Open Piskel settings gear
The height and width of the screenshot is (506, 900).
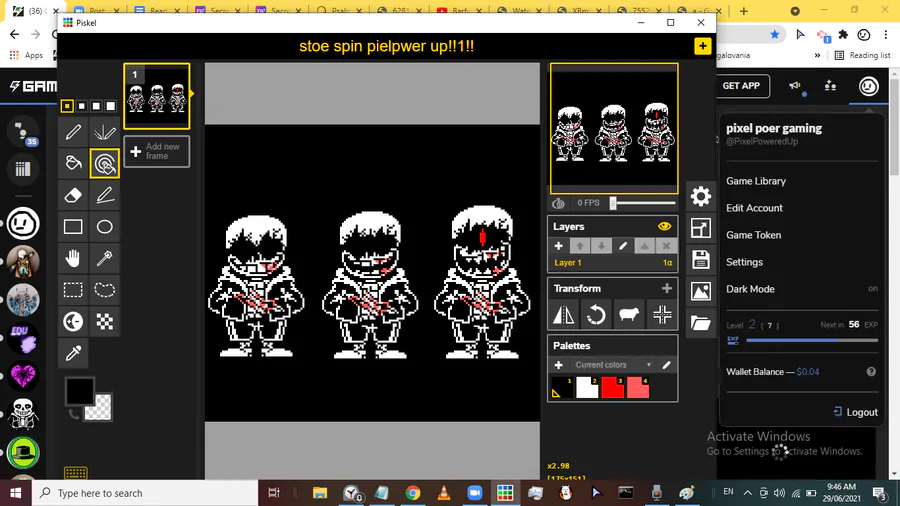(x=700, y=197)
